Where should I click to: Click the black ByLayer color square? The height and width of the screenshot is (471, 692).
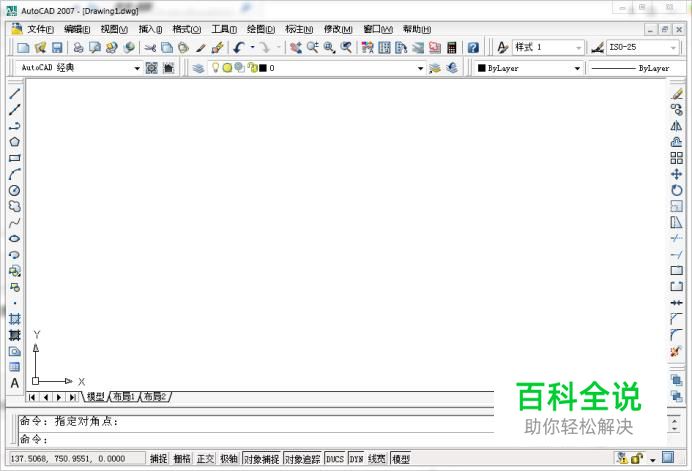point(481,68)
